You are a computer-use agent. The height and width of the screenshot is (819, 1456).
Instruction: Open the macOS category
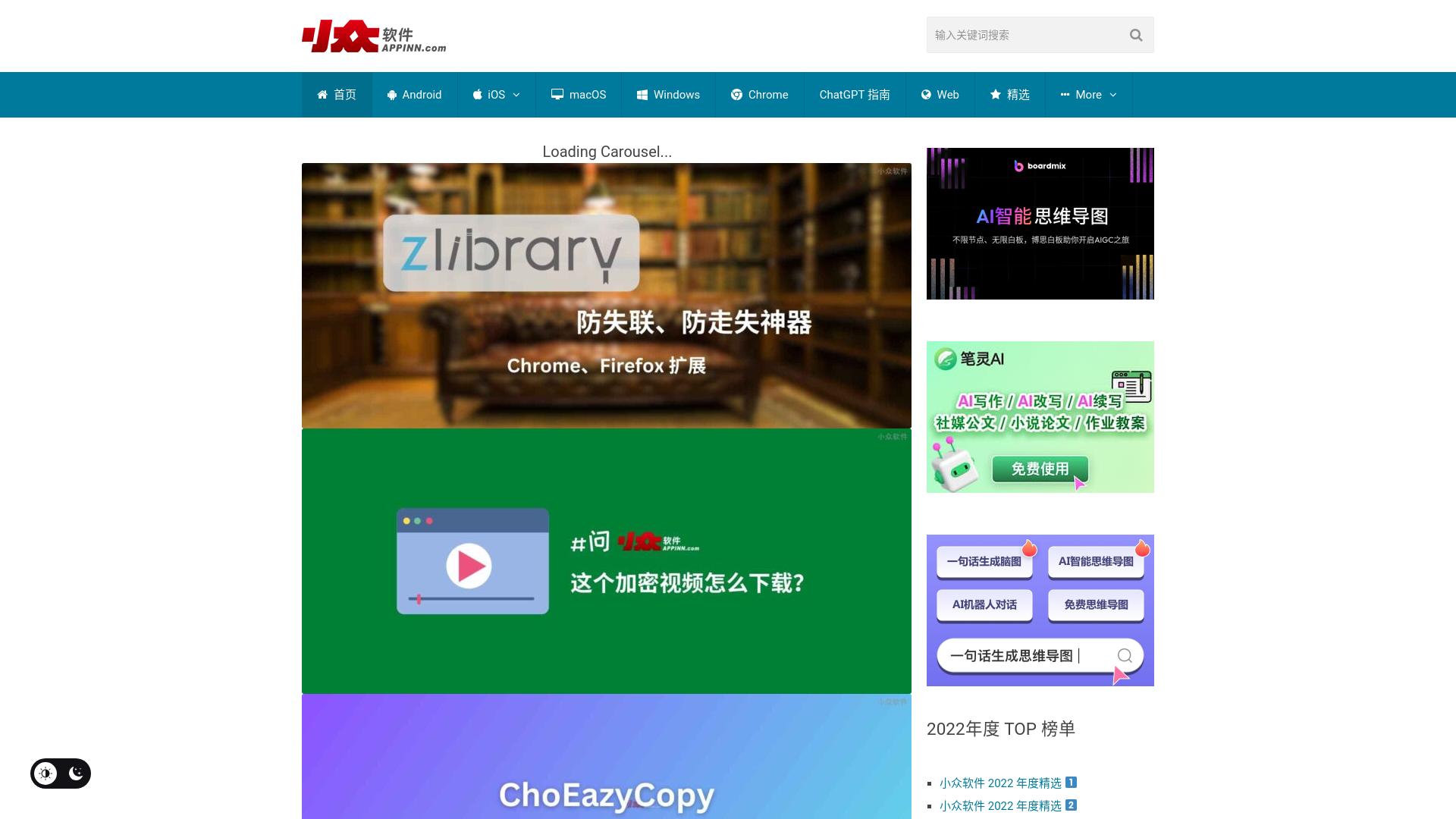[x=579, y=95]
